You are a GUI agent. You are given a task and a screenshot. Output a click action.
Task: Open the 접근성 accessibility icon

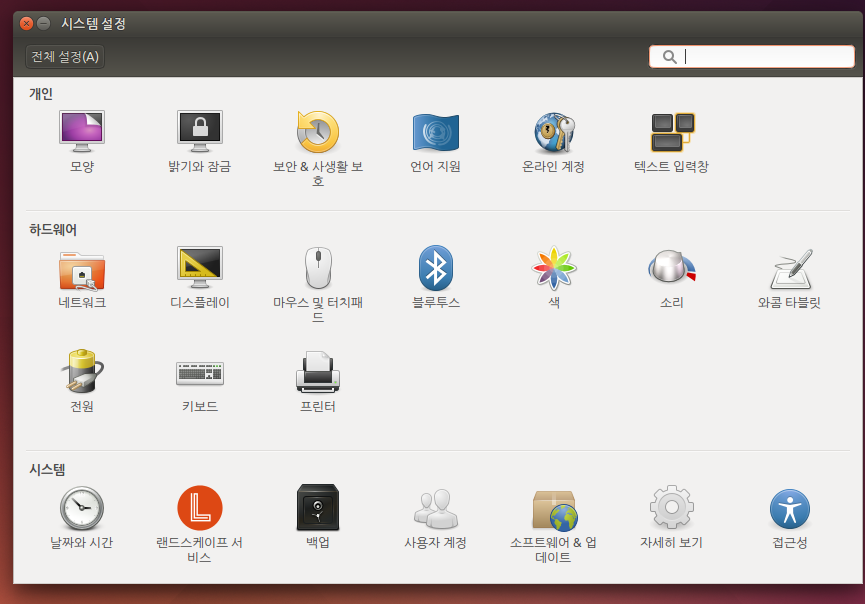790,509
